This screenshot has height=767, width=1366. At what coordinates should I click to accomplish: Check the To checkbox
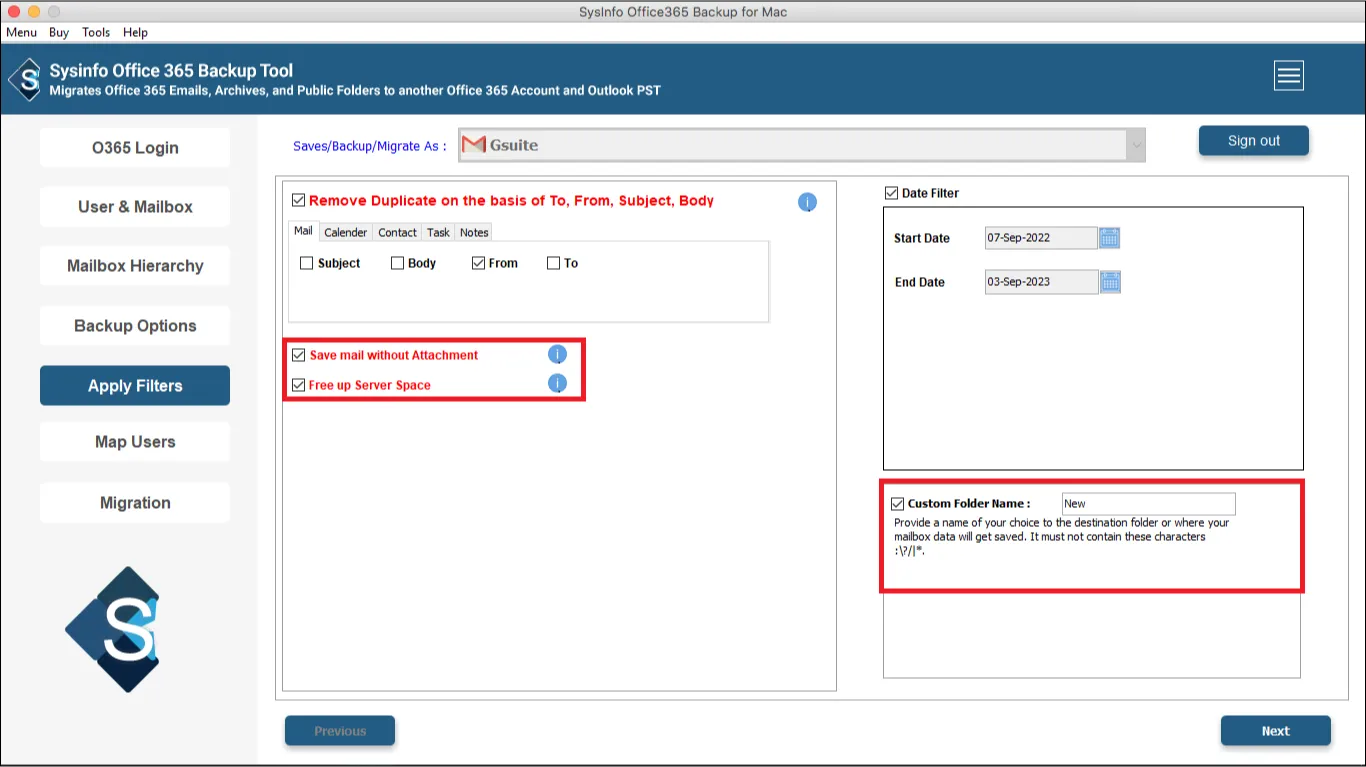pos(553,263)
